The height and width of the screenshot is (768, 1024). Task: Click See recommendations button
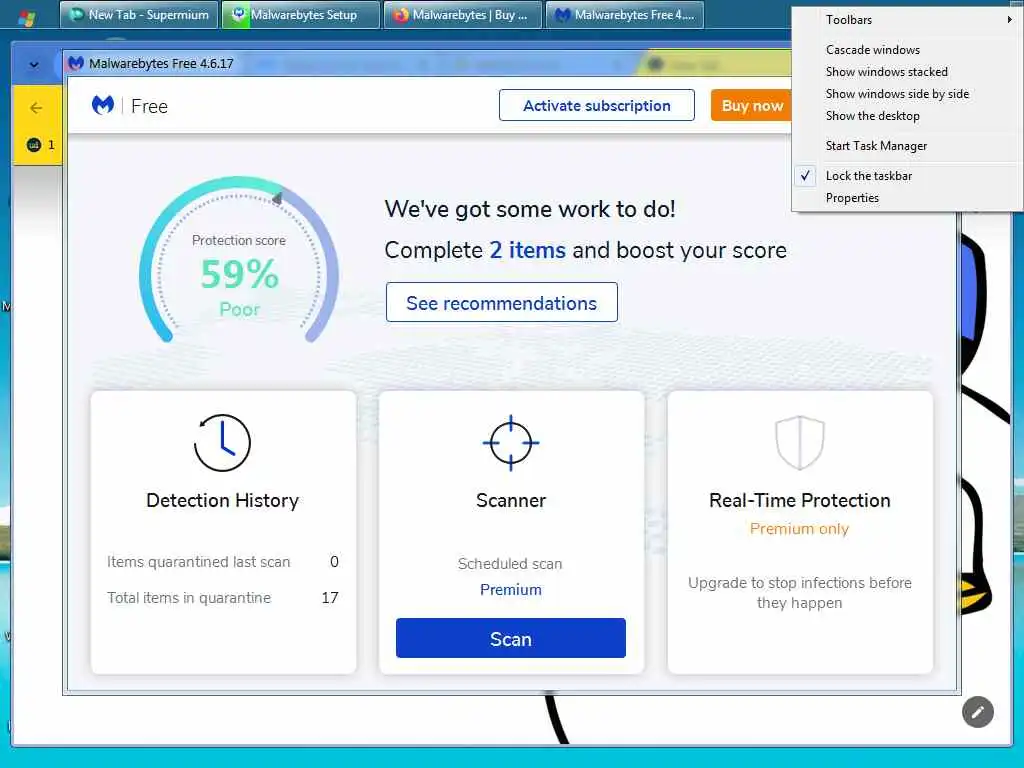tap(502, 302)
